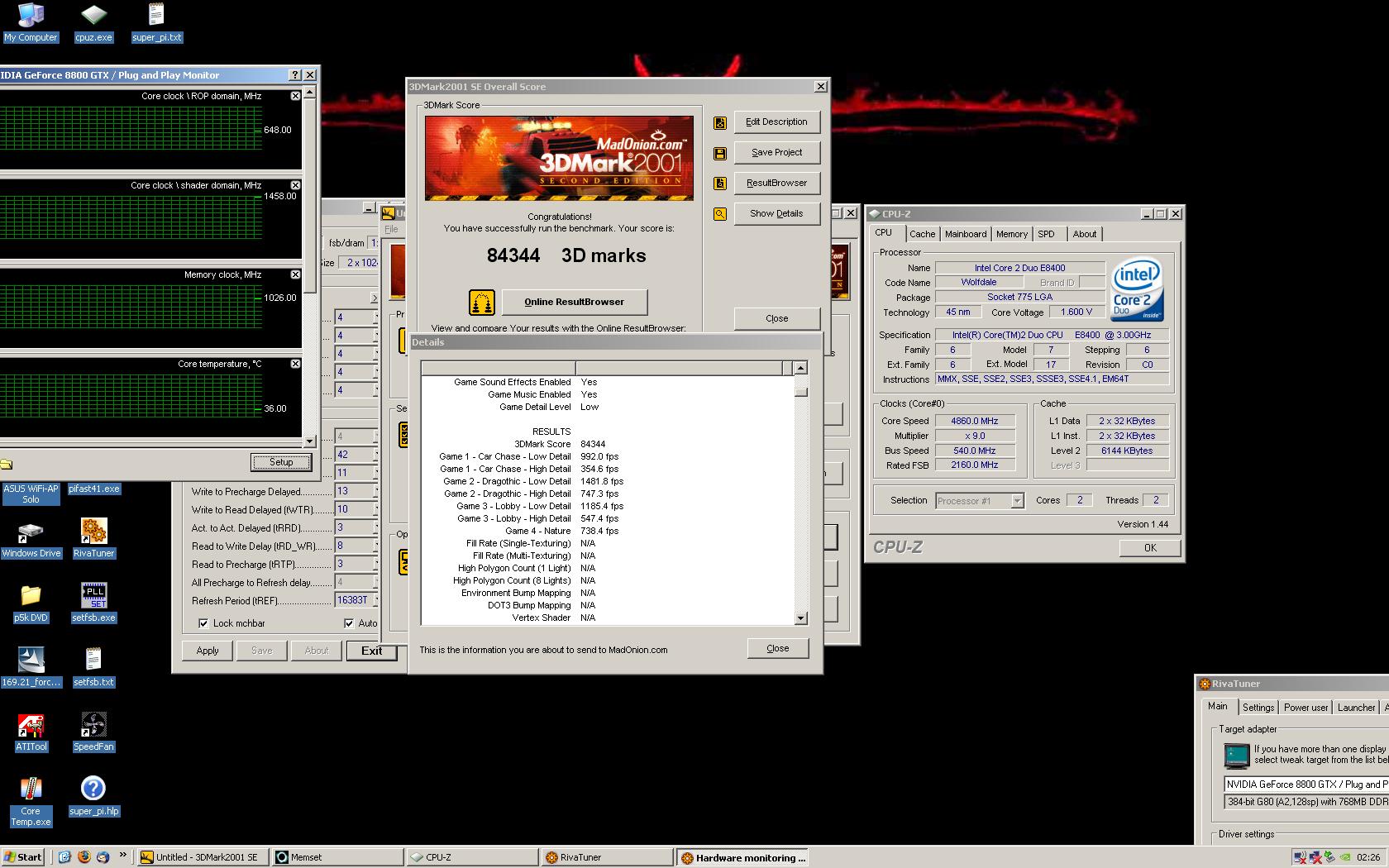Switch to the Mainboard tab in CPU-Z
Viewport: 1389px width, 868px height.
click(x=966, y=235)
